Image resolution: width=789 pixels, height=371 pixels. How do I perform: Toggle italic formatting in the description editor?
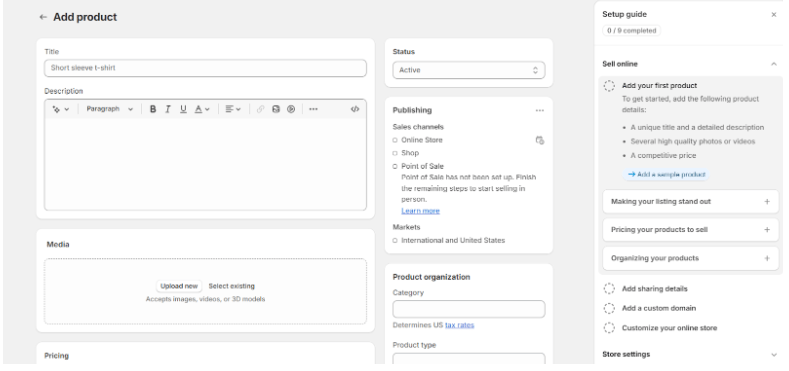click(x=168, y=109)
